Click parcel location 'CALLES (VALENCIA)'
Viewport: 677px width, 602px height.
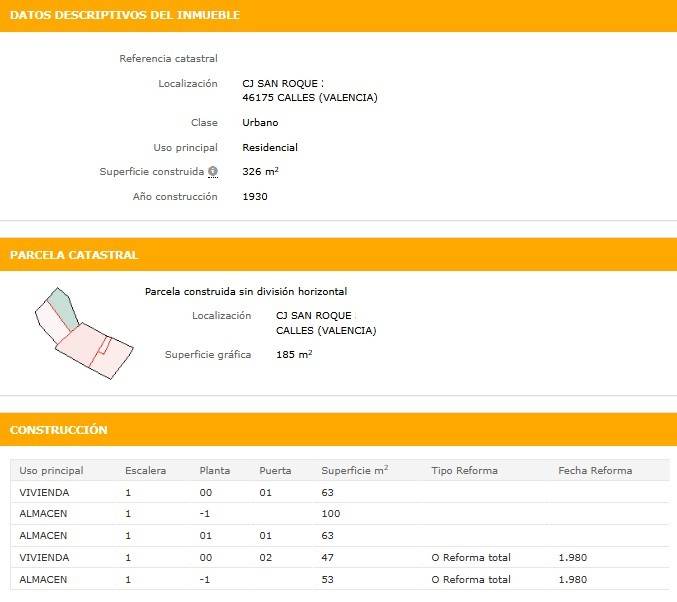[x=326, y=330]
